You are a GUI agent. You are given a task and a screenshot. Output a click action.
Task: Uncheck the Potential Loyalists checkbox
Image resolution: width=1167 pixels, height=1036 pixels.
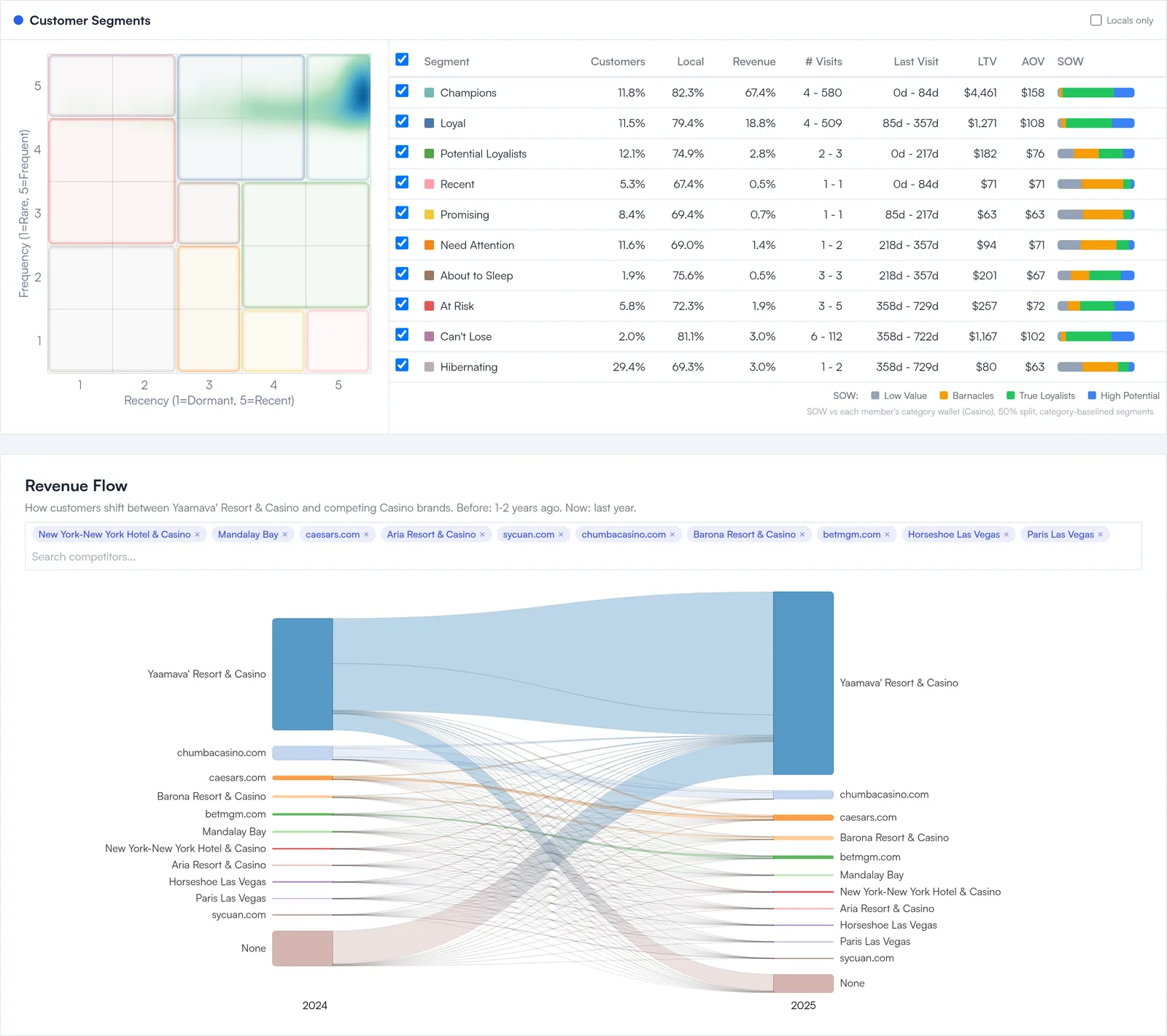402,152
